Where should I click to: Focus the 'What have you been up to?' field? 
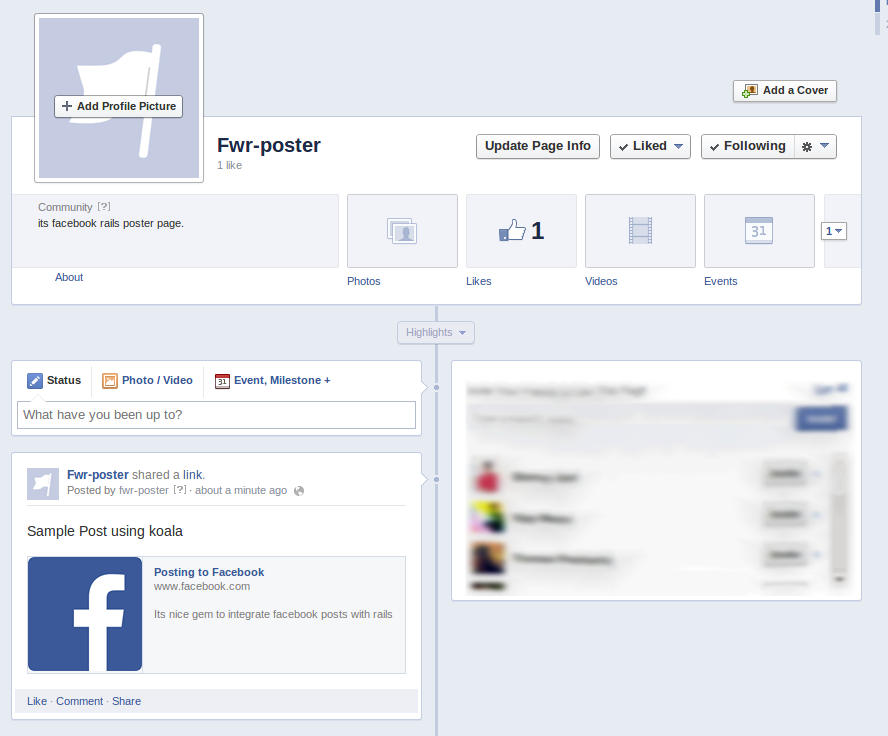(216, 415)
